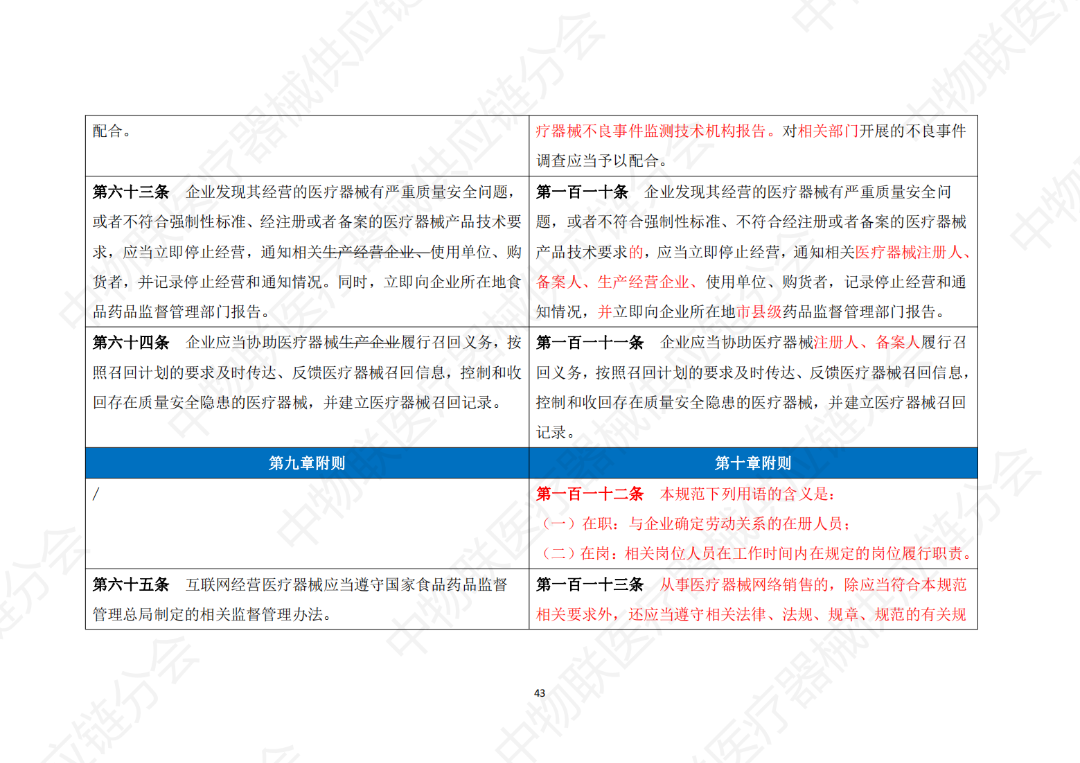1080x763 pixels.
Task: Click red text 从事医疗器械网络销售的
Action: click(x=744, y=585)
